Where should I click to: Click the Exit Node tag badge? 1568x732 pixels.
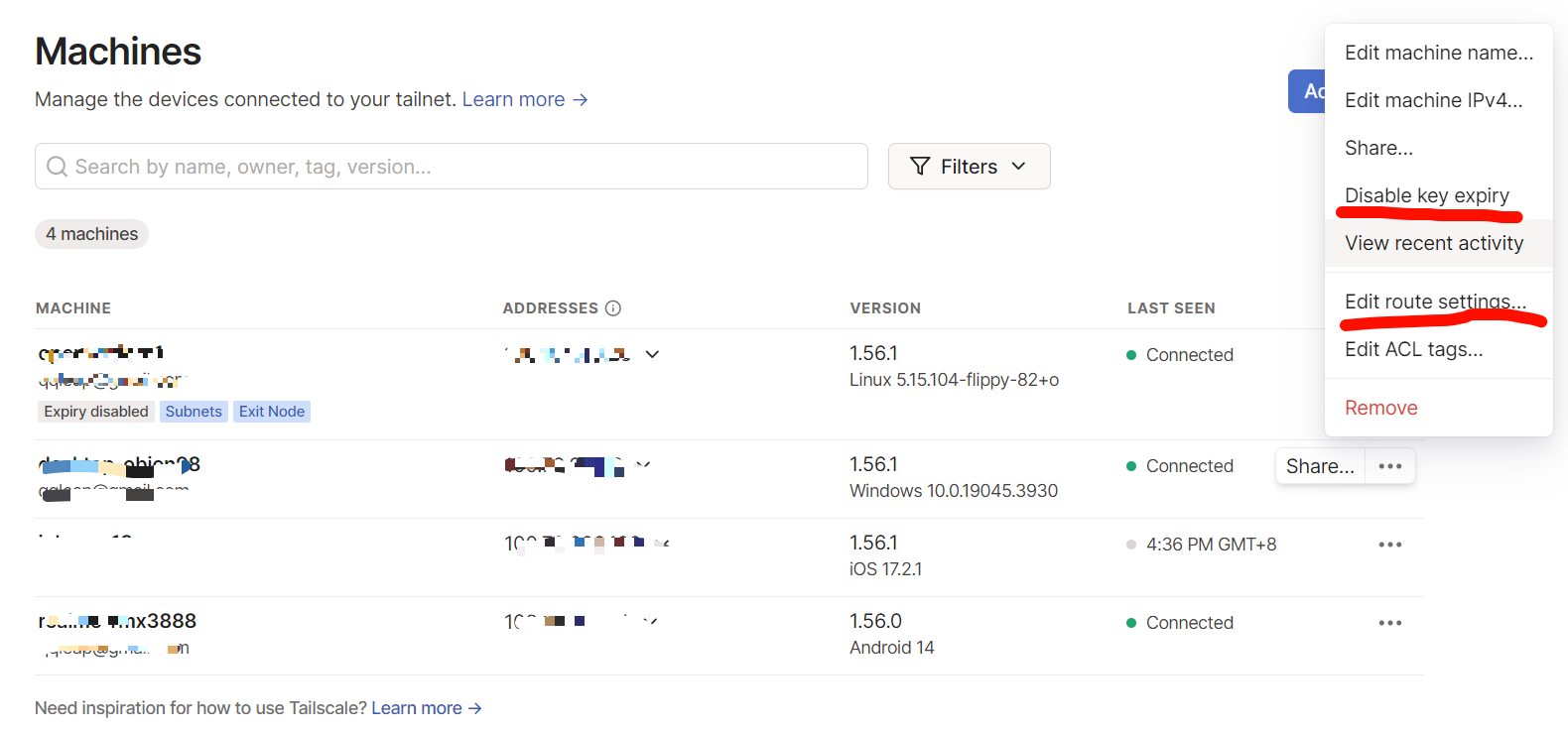click(x=271, y=412)
